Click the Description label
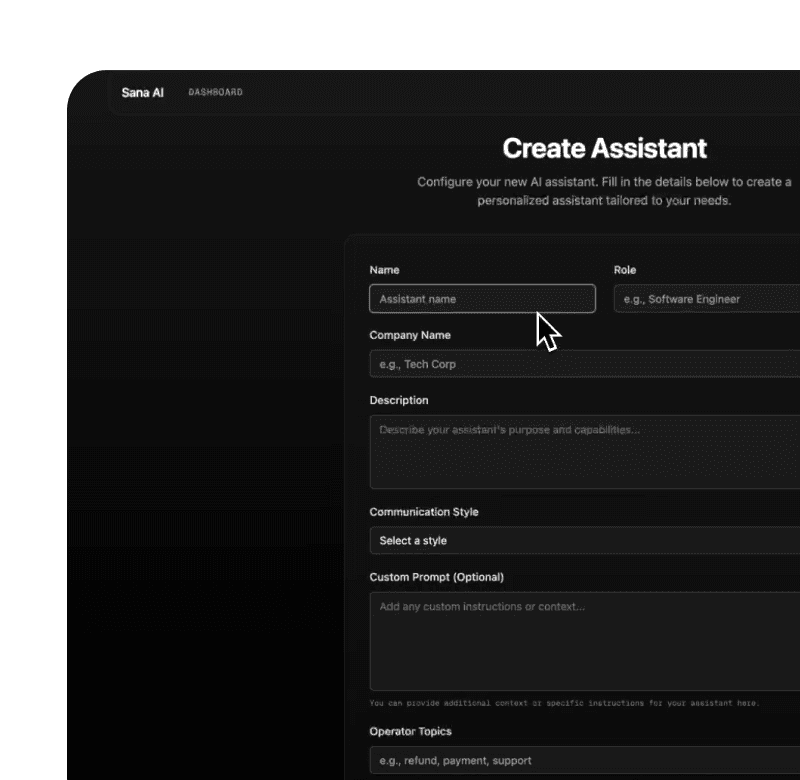 [x=398, y=400]
